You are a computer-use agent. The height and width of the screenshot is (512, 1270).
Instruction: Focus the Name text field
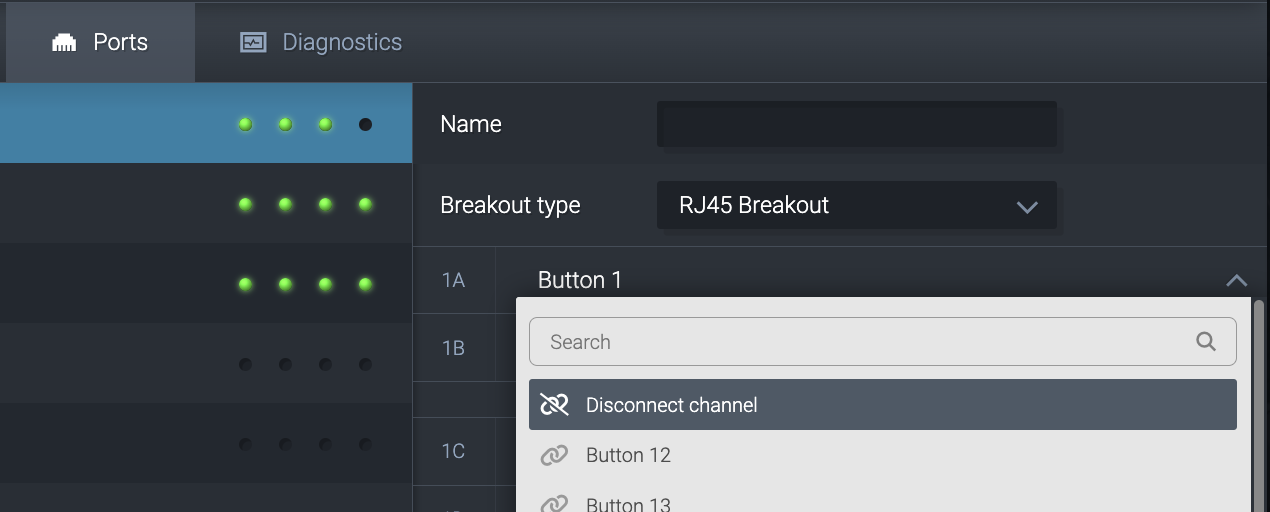(856, 125)
